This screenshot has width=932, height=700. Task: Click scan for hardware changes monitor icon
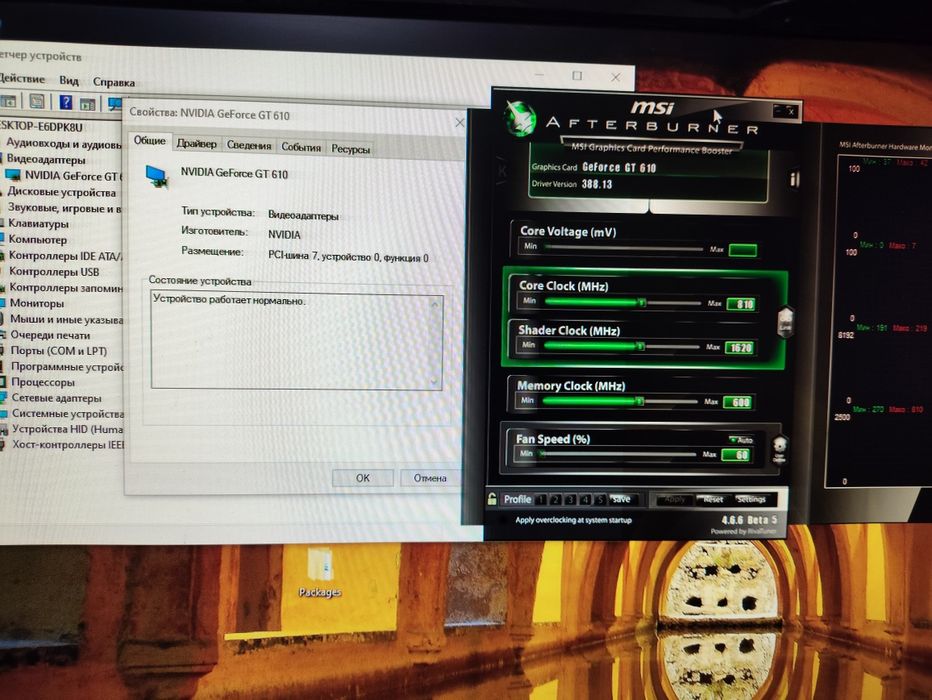[115, 104]
